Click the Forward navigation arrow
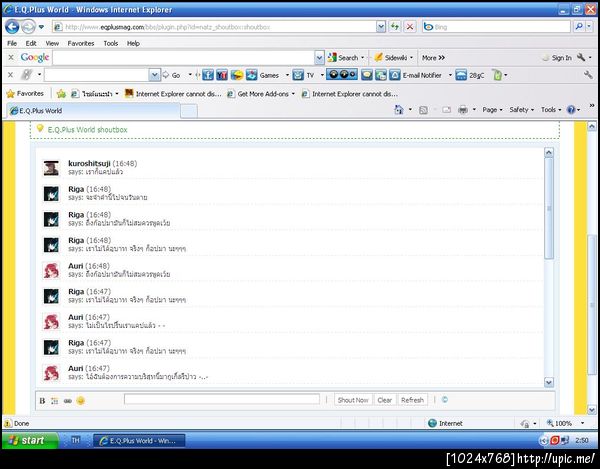Viewport: 600px width, 469px height. [x=28, y=27]
